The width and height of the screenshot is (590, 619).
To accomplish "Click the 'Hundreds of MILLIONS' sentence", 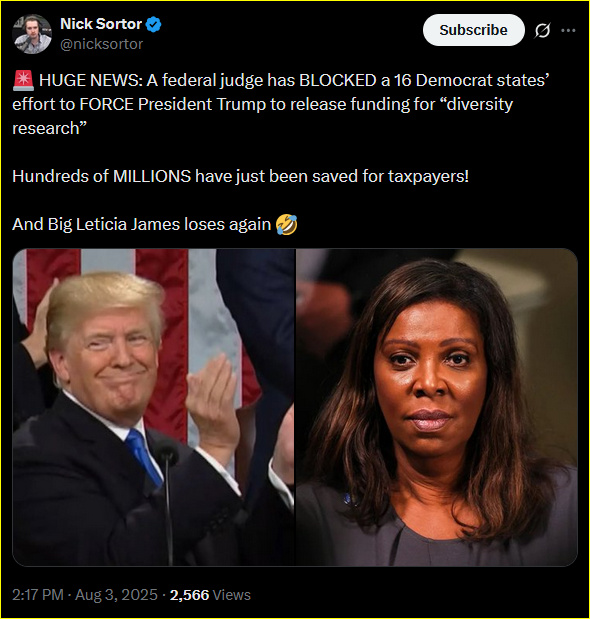I will pos(241,176).
